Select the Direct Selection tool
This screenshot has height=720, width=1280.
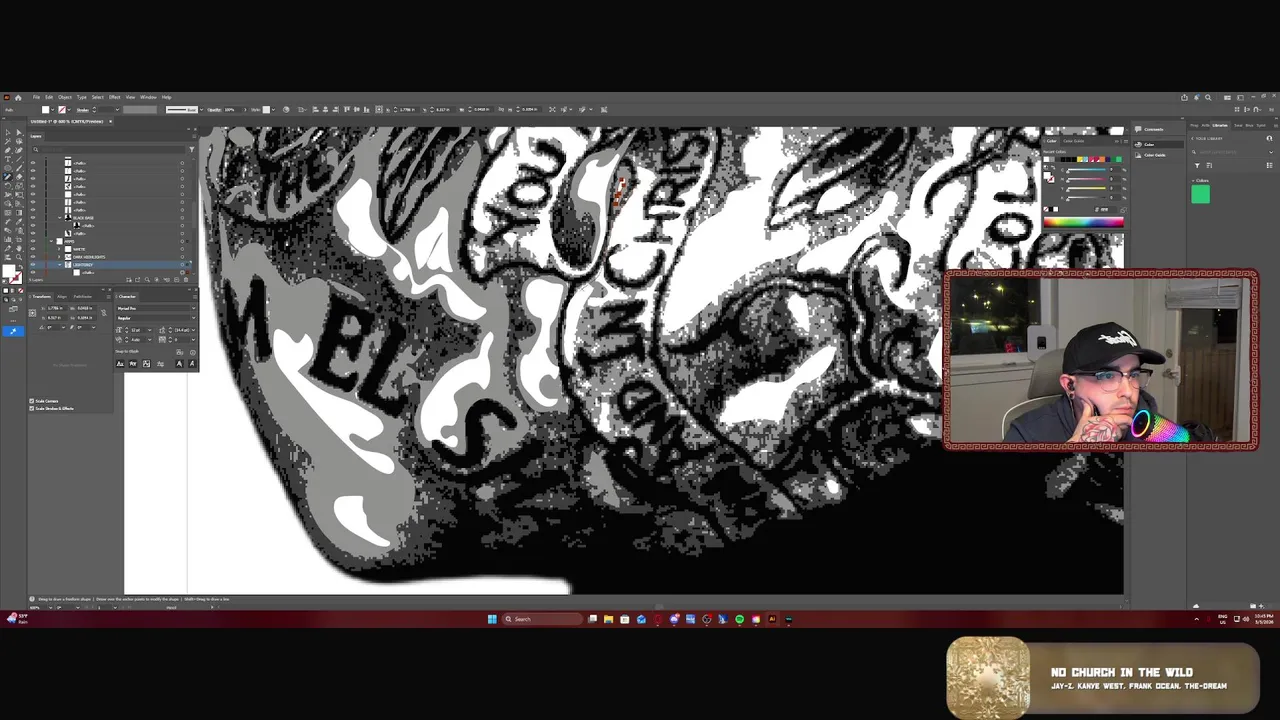(19, 132)
